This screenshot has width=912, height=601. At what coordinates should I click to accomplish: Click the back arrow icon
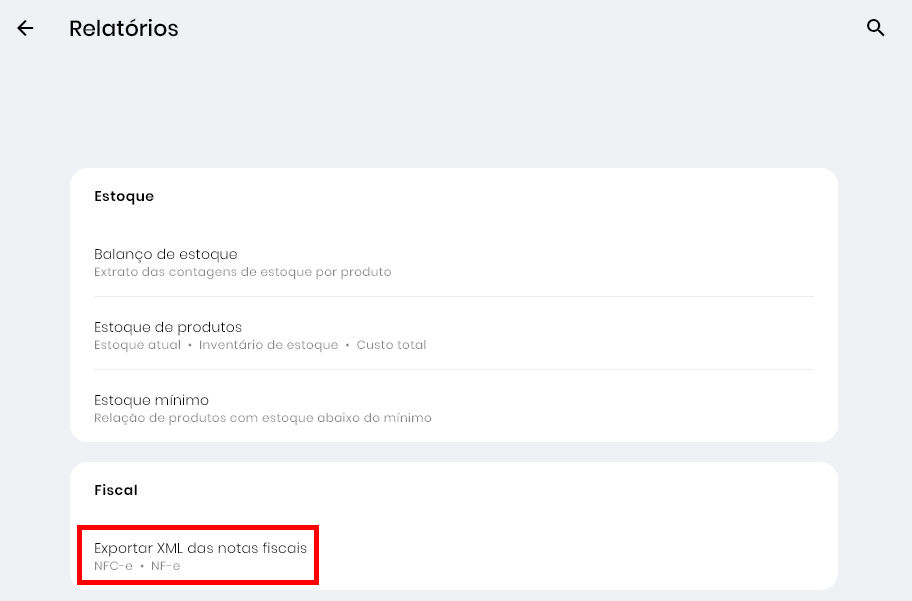25,28
